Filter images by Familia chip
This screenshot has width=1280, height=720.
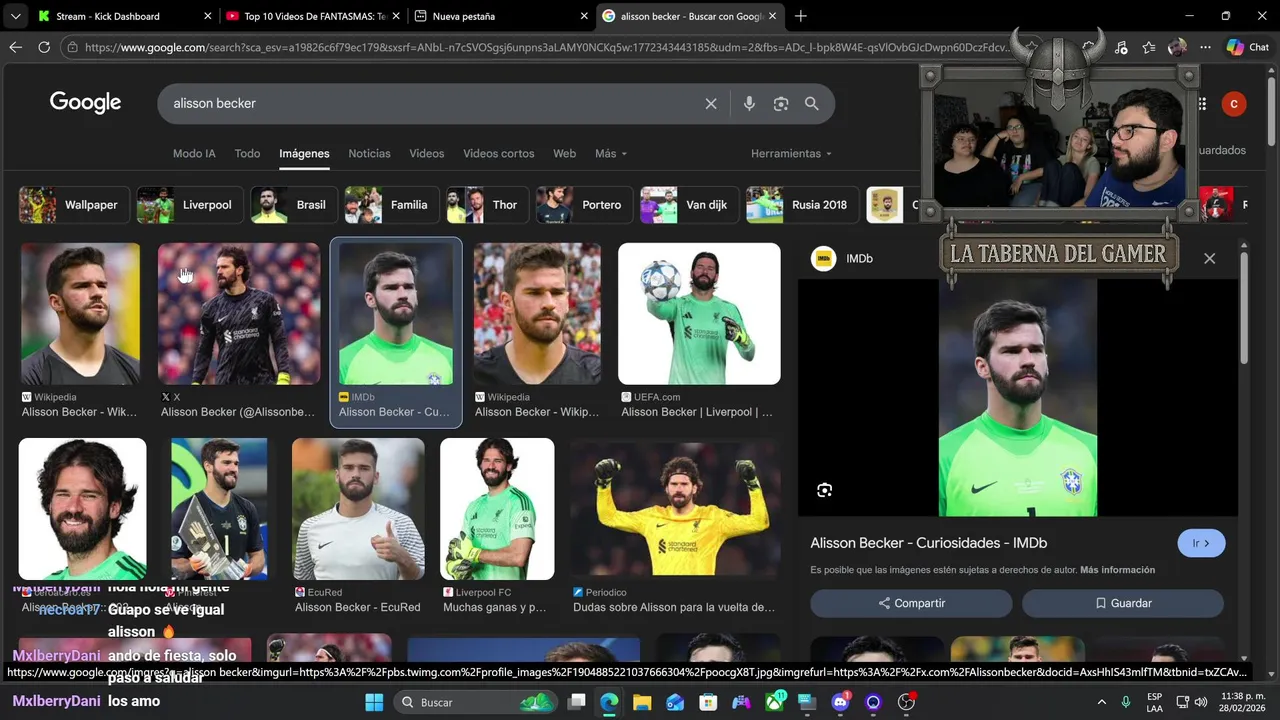pos(391,205)
